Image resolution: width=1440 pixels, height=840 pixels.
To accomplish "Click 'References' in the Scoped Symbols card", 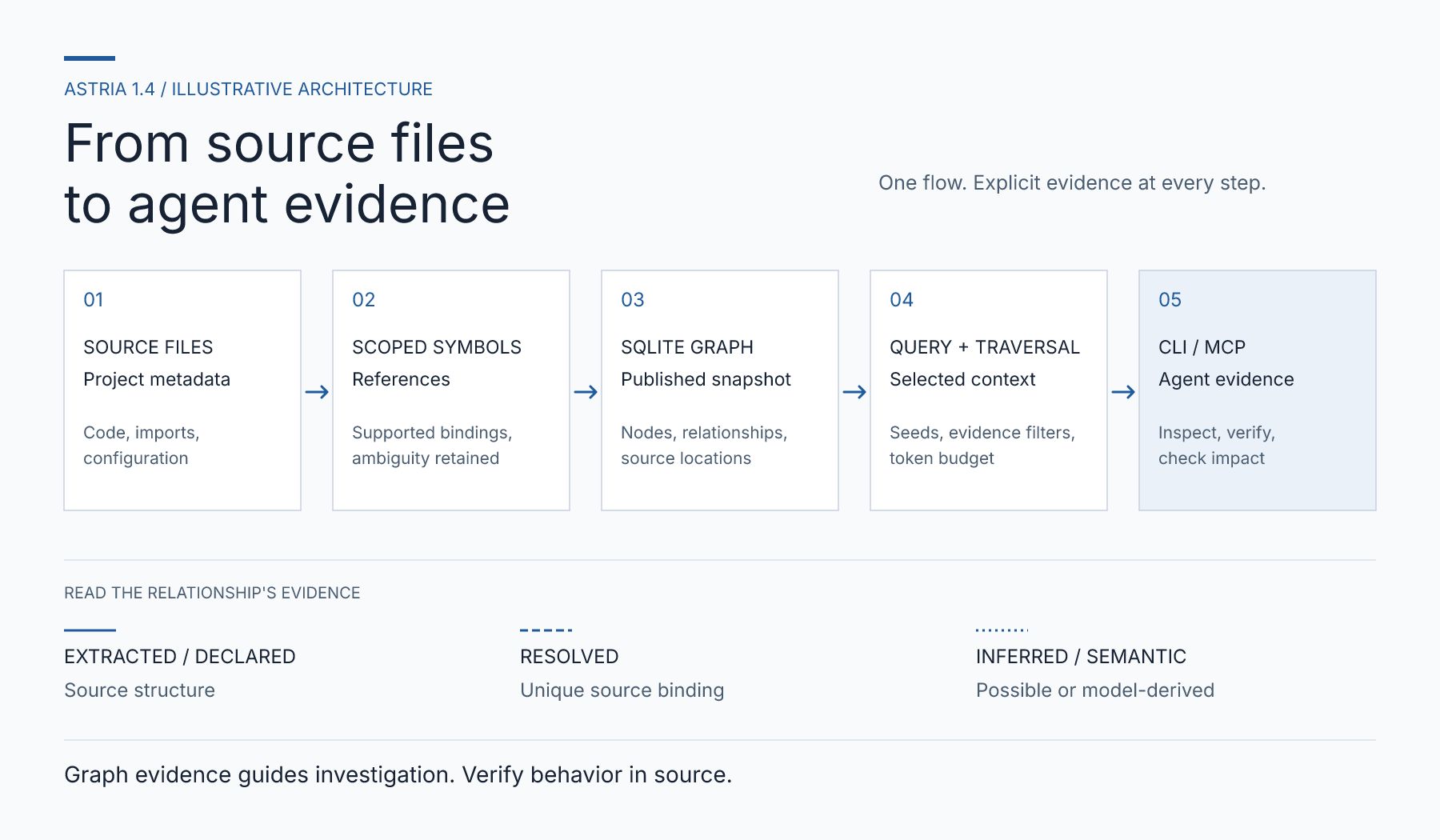I will click(x=401, y=379).
